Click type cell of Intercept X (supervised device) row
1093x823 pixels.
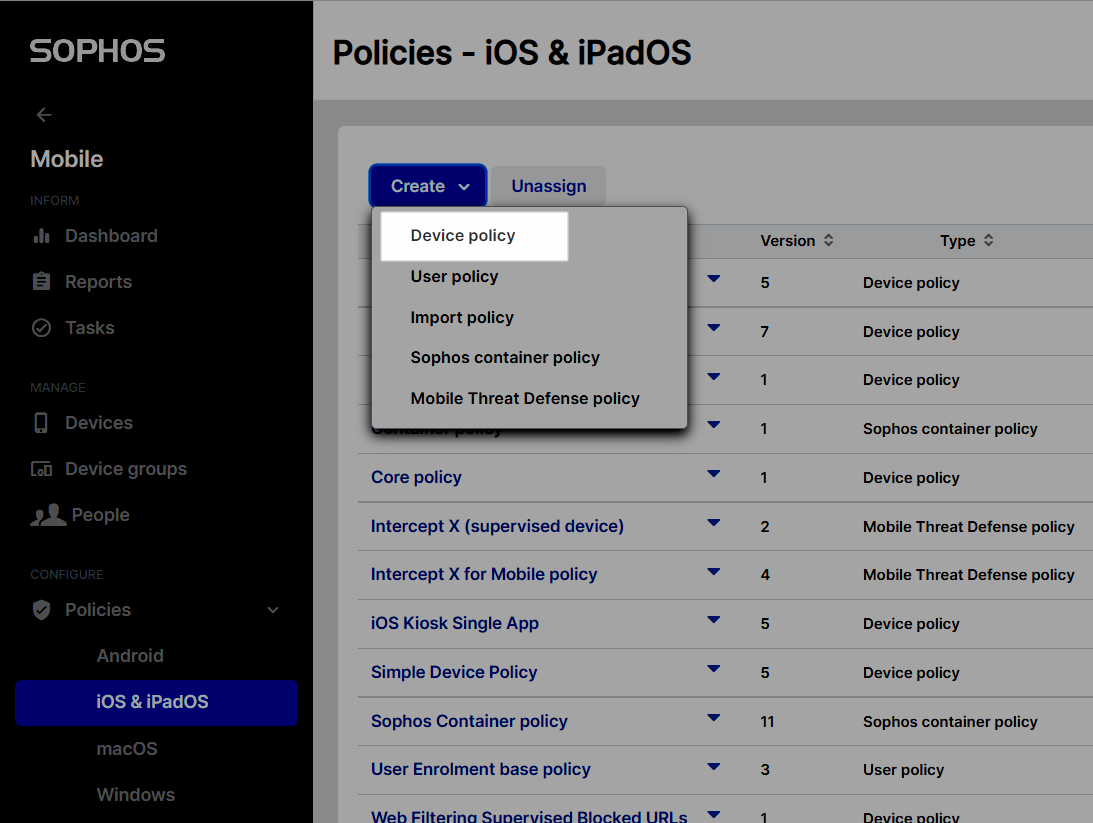coord(969,527)
